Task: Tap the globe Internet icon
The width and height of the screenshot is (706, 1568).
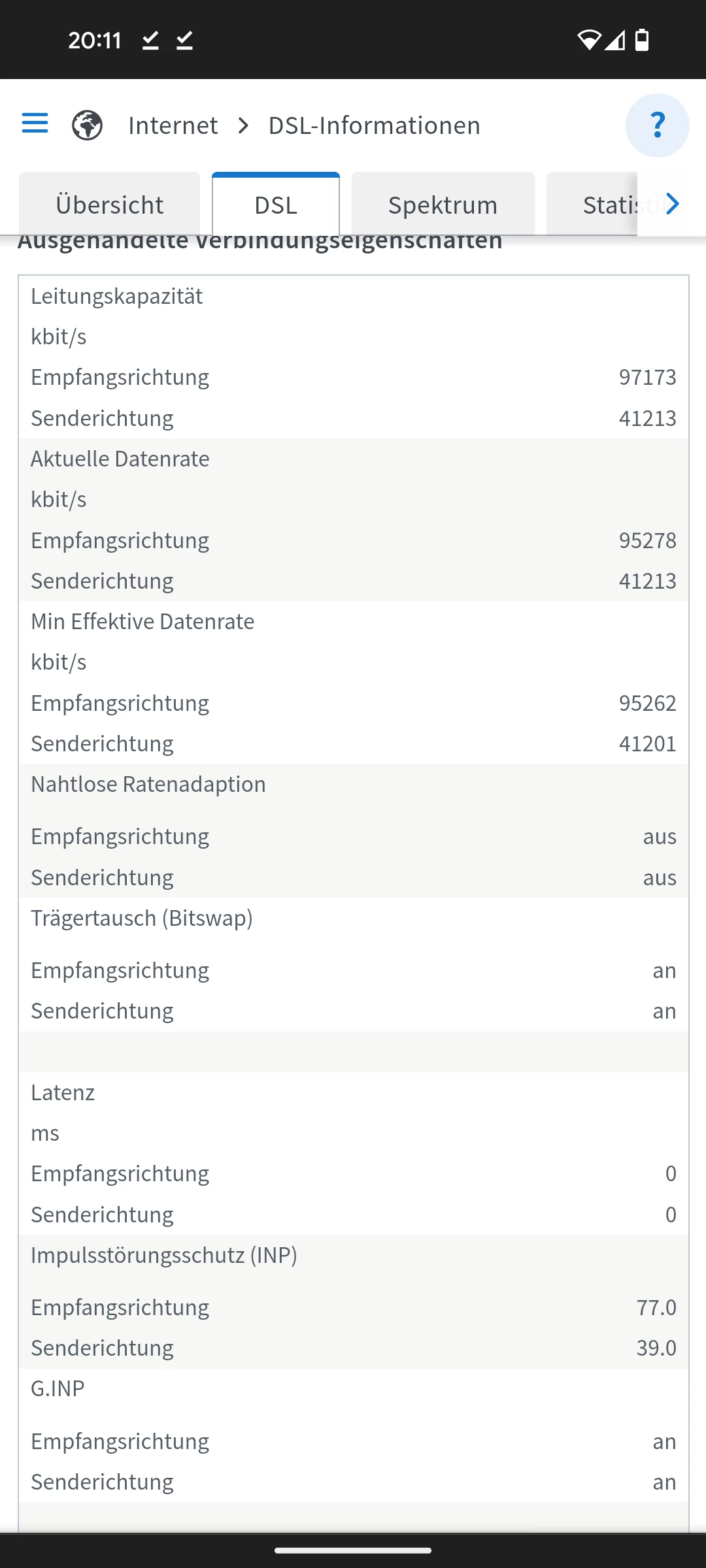Action: pyautogui.click(x=87, y=125)
